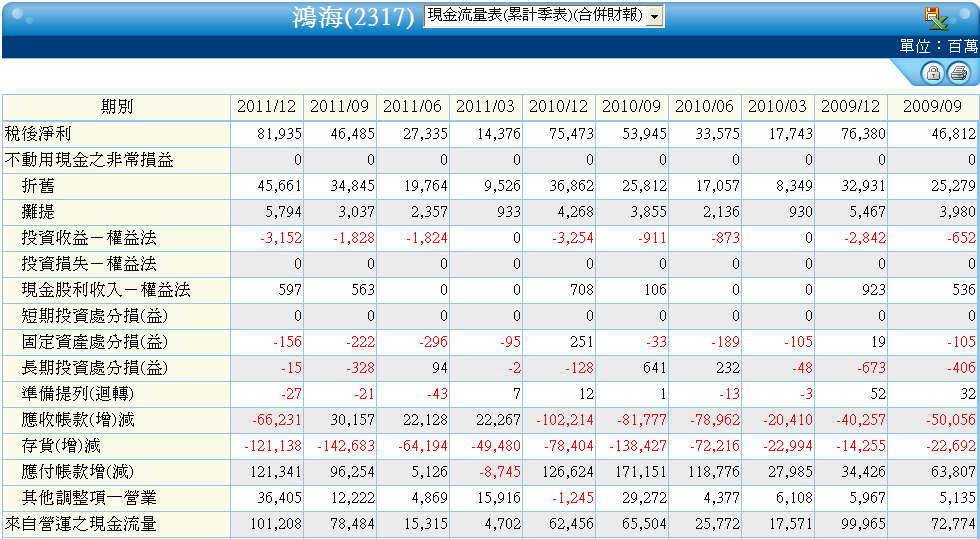Export table to Excel icon

[x=936, y=18]
